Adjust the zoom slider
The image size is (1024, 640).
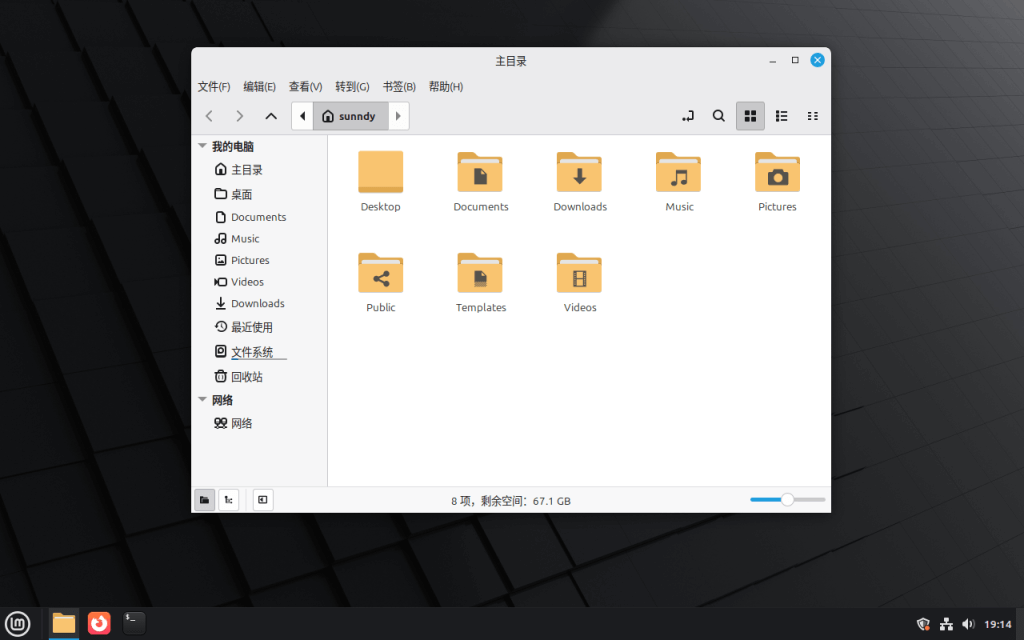[x=788, y=500]
